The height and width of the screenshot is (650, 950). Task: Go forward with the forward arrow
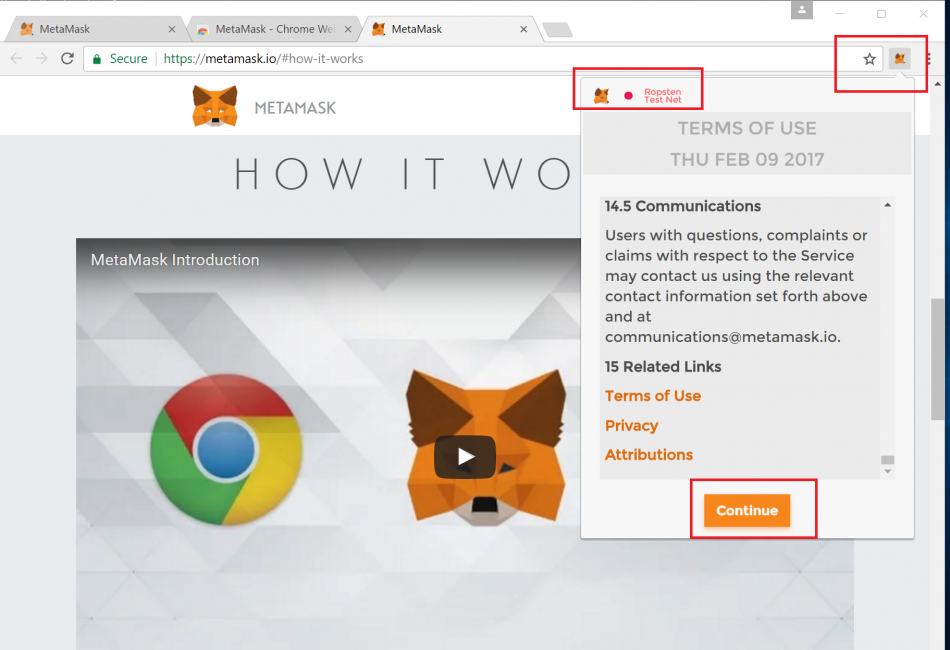[x=41, y=59]
